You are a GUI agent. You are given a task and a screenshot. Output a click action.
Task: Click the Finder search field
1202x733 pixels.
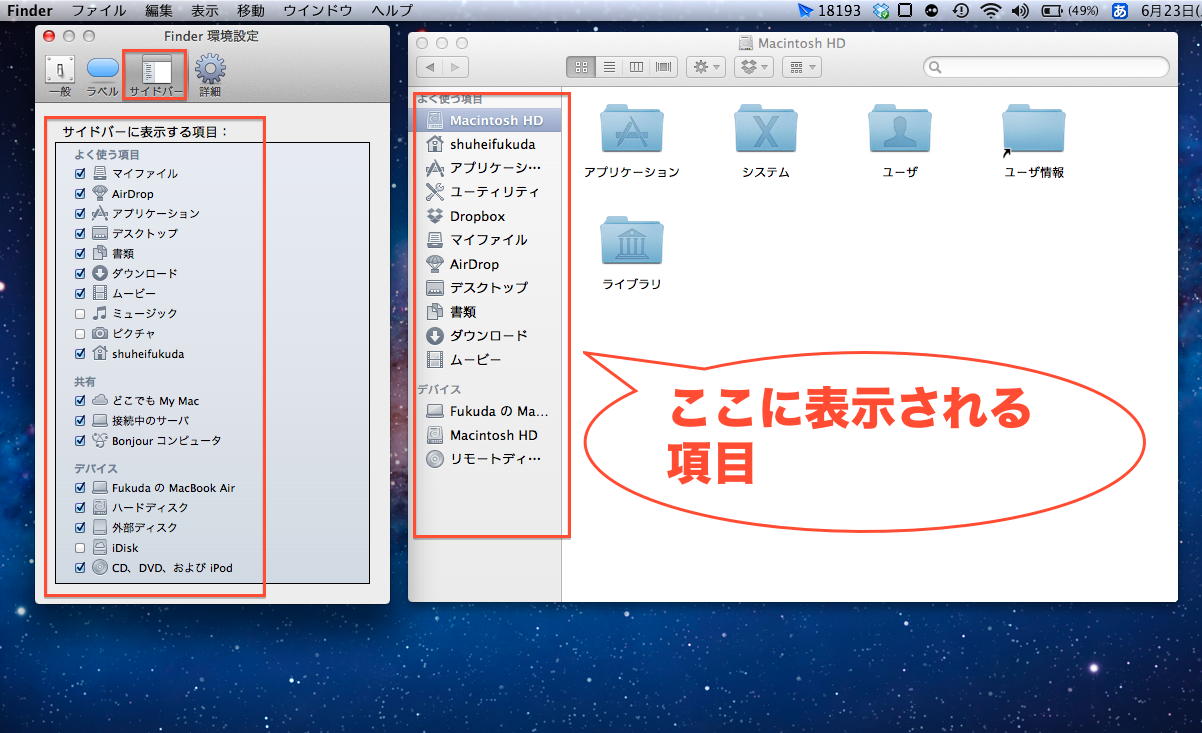click(x=1046, y=67)
